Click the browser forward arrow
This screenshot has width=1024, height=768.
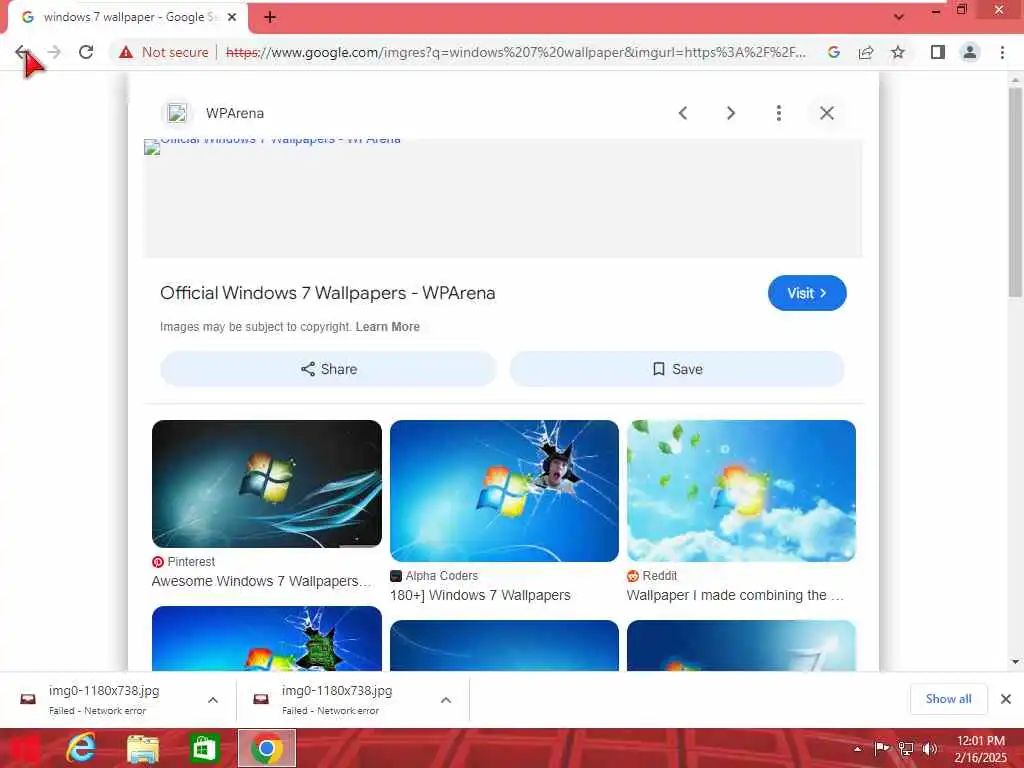tap(54, 52)
